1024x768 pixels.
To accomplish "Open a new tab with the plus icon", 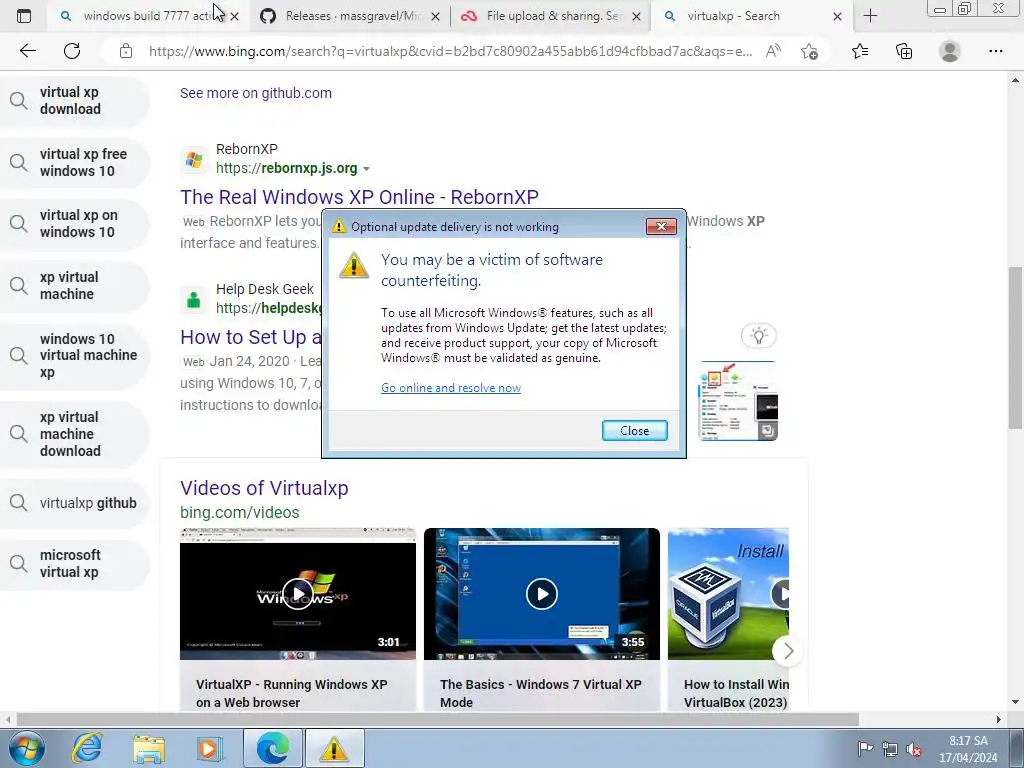I will click(870, 16).
